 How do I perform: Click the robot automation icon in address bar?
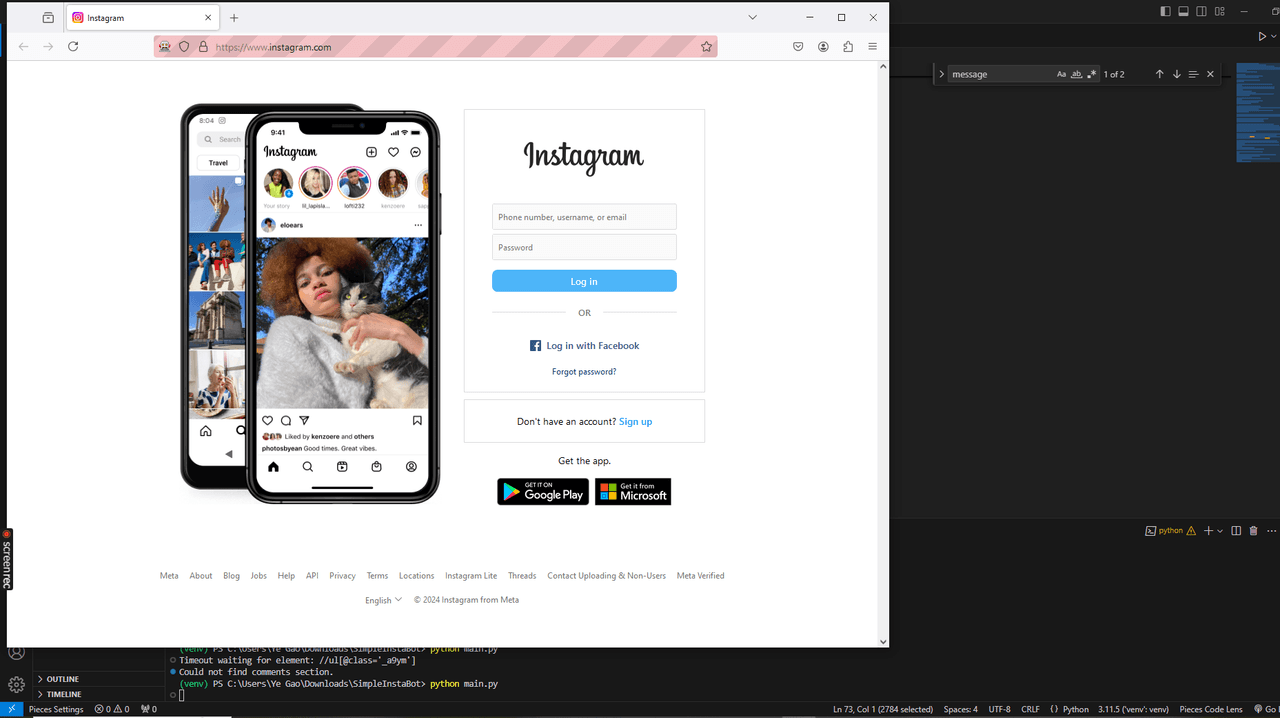(x=164, y=47)
